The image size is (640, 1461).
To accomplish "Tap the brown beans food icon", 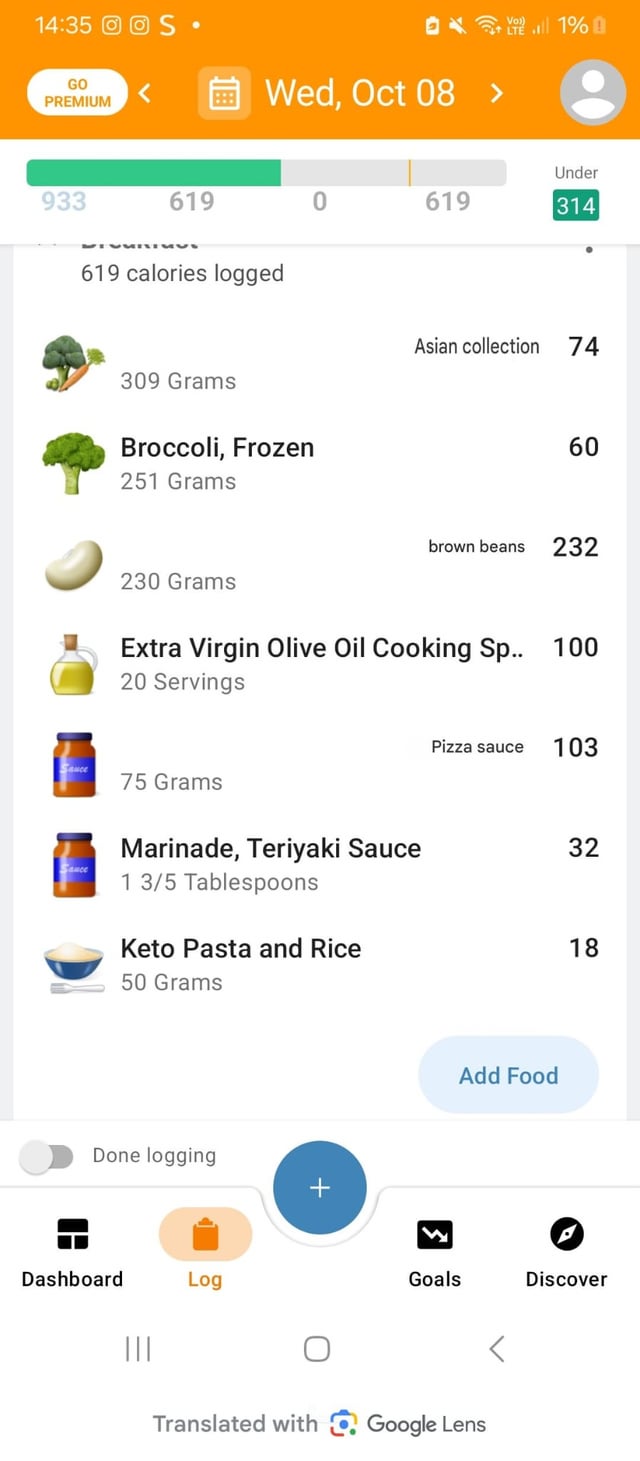I will pos(73,564).
